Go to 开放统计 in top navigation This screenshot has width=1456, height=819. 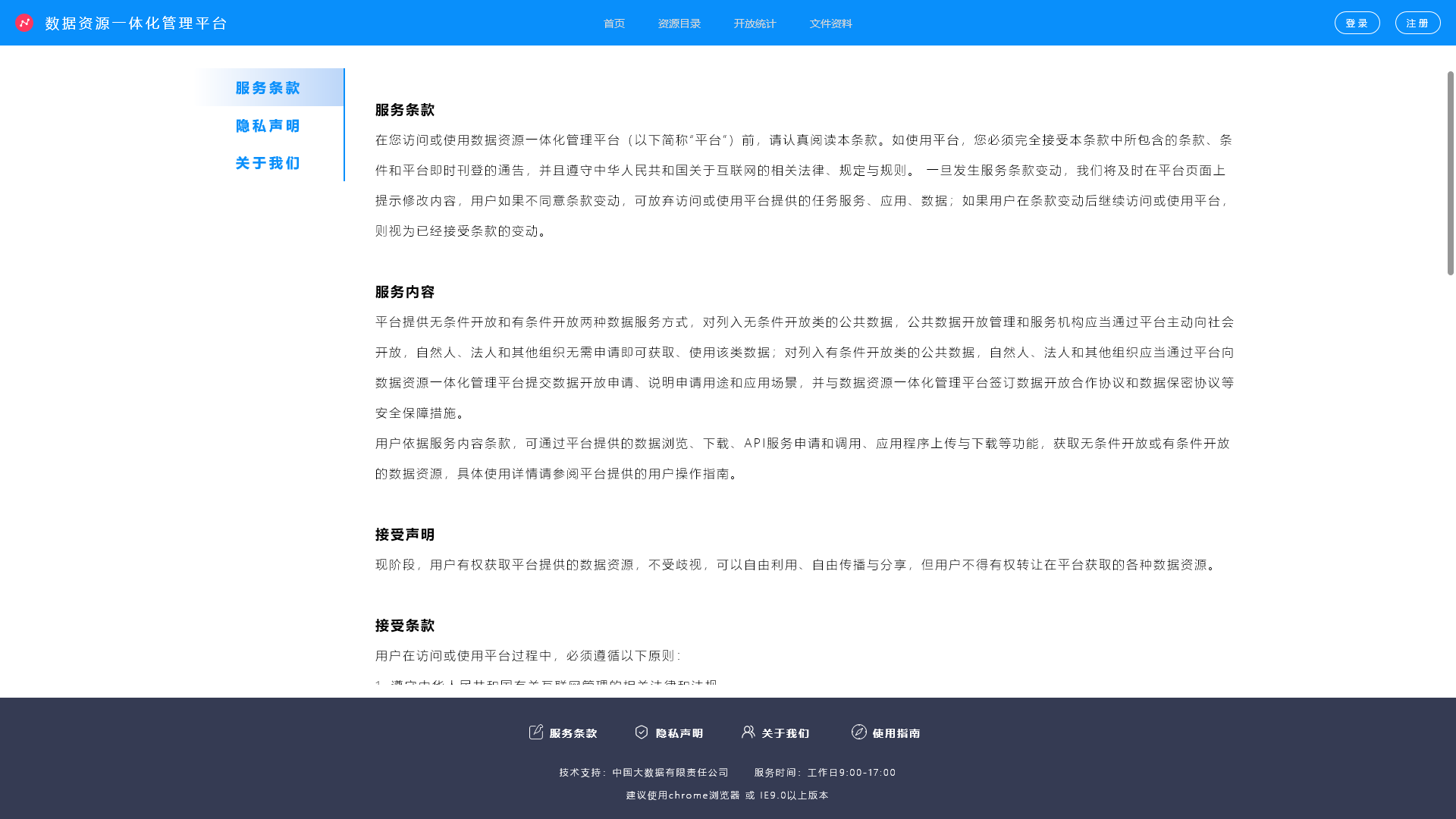(755, 24)
